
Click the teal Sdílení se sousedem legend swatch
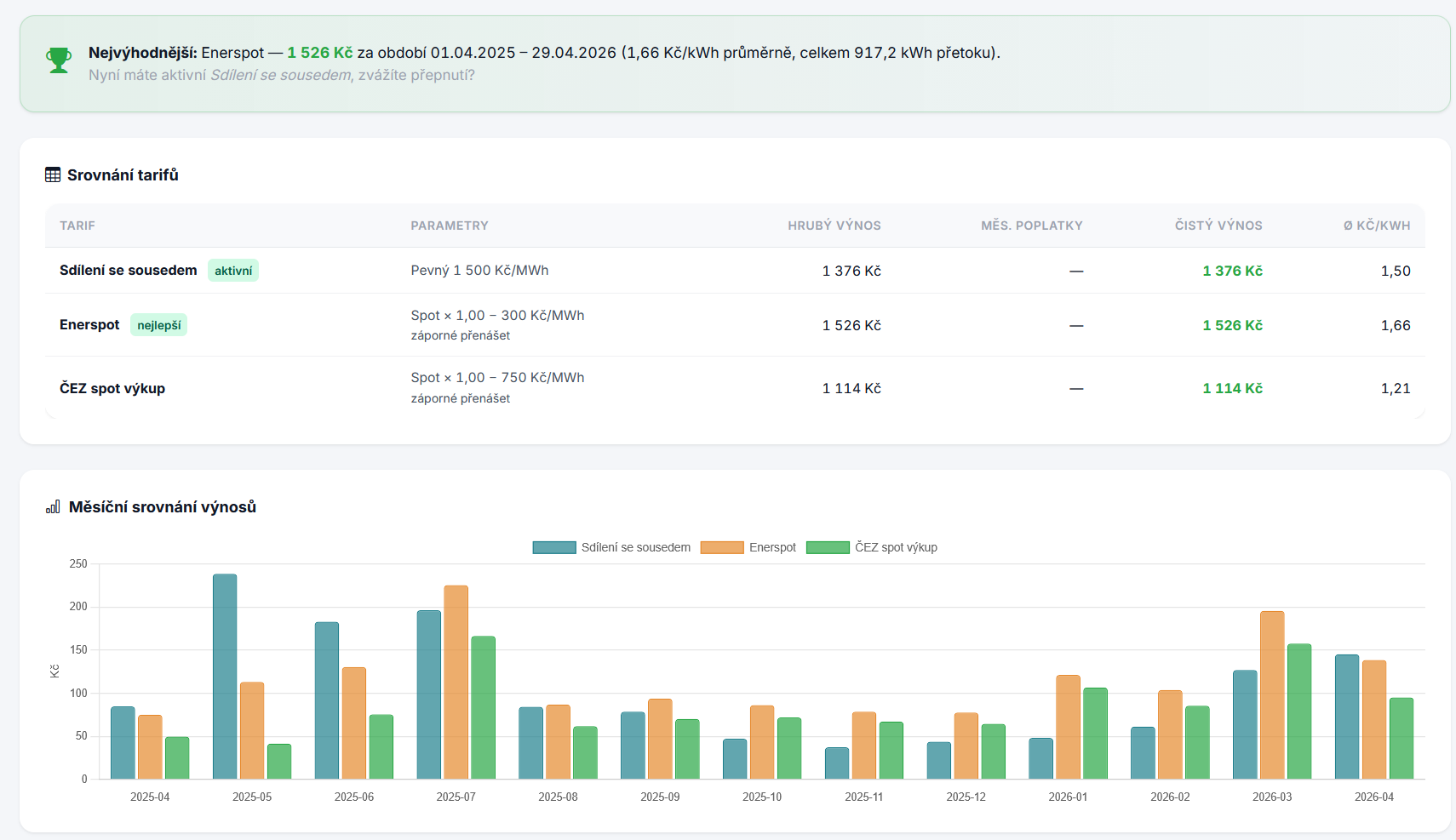pos(554,547)
